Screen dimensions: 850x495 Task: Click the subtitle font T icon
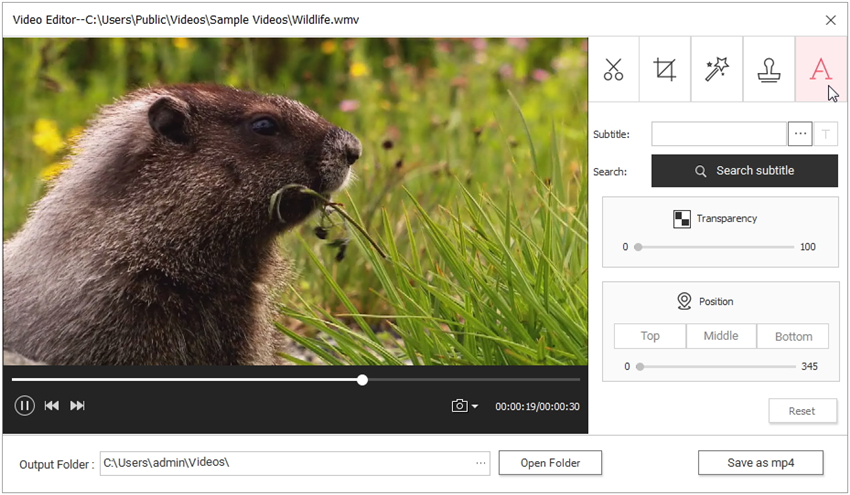[x=826, y=134]
